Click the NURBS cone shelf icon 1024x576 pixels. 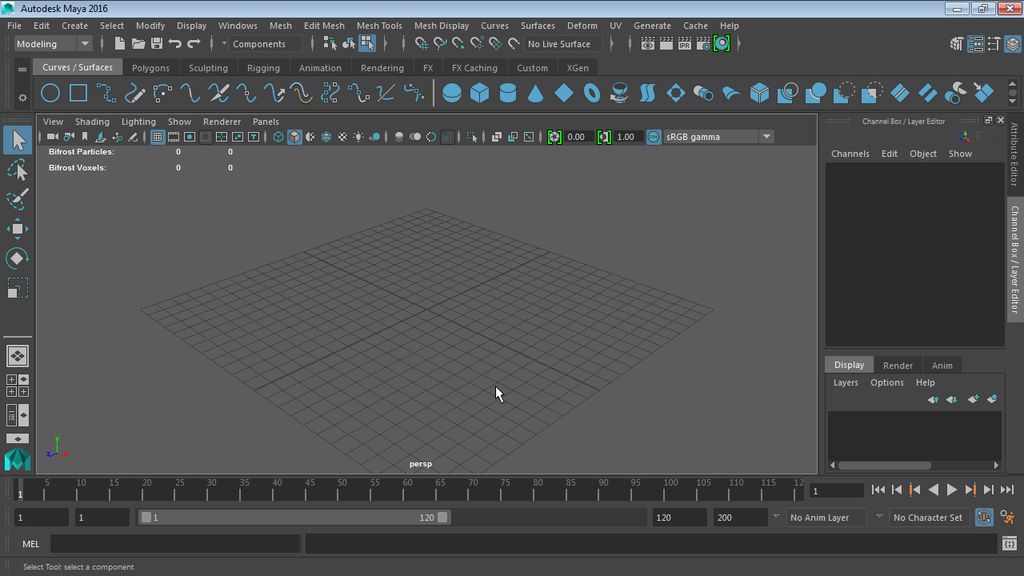(536, 94)
